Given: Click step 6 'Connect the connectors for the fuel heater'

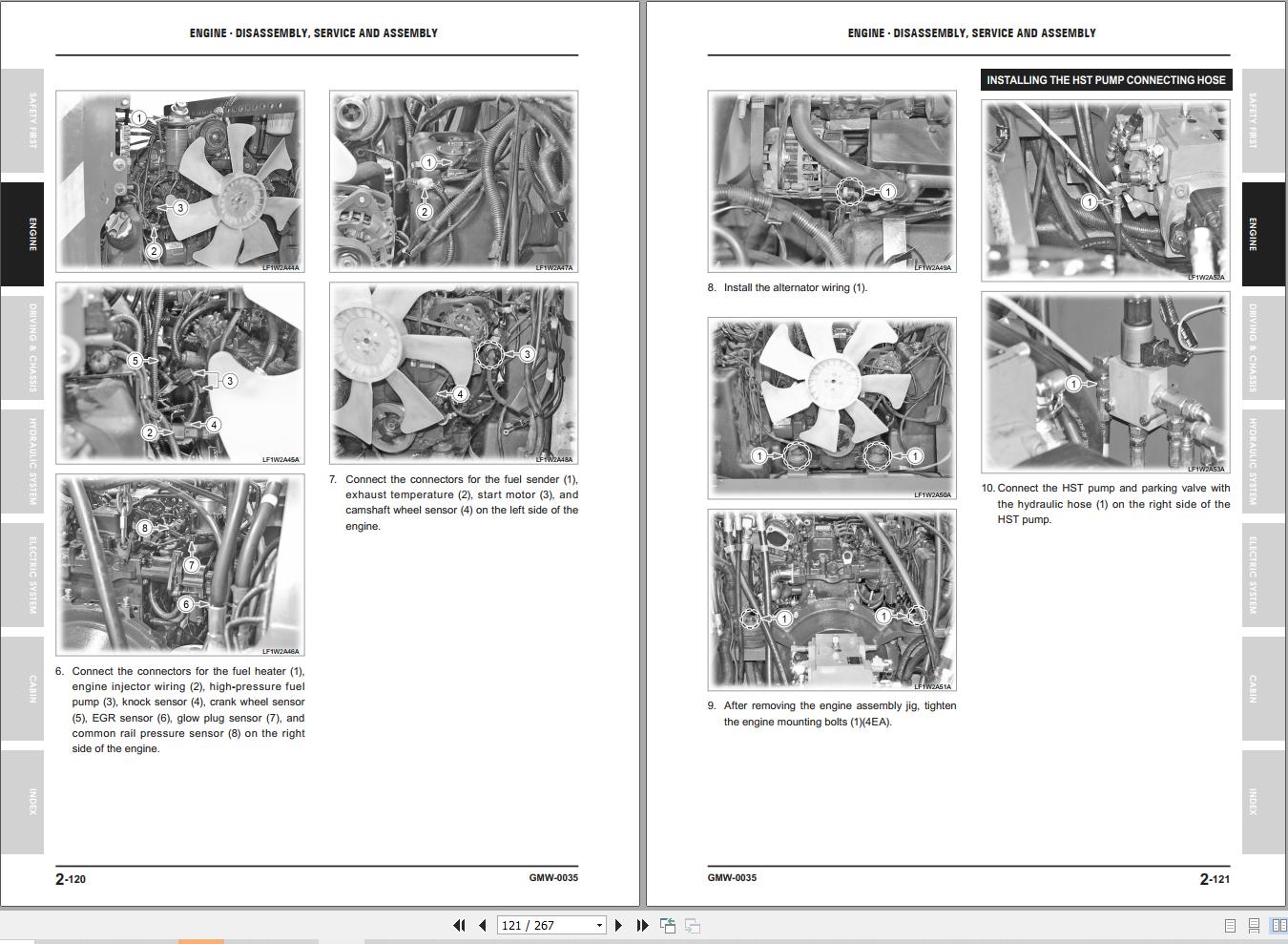Looking at the screenshot, I should tap(180, 710).
